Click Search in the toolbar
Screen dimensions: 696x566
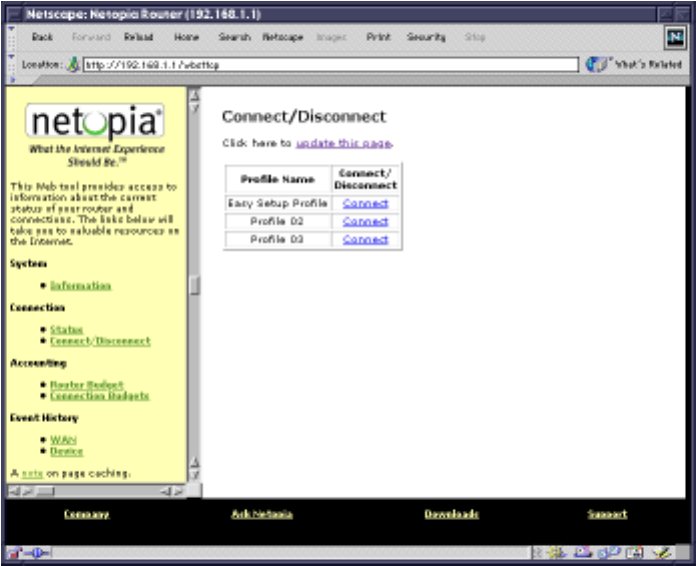click(234, 37)
